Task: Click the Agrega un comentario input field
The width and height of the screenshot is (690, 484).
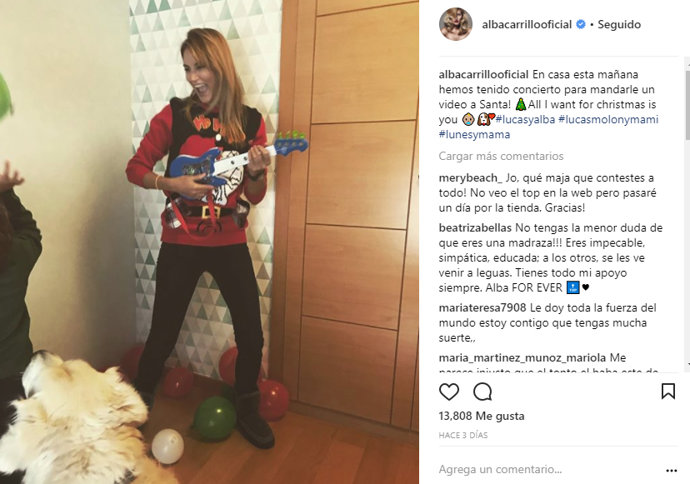Action: point(546,469)
